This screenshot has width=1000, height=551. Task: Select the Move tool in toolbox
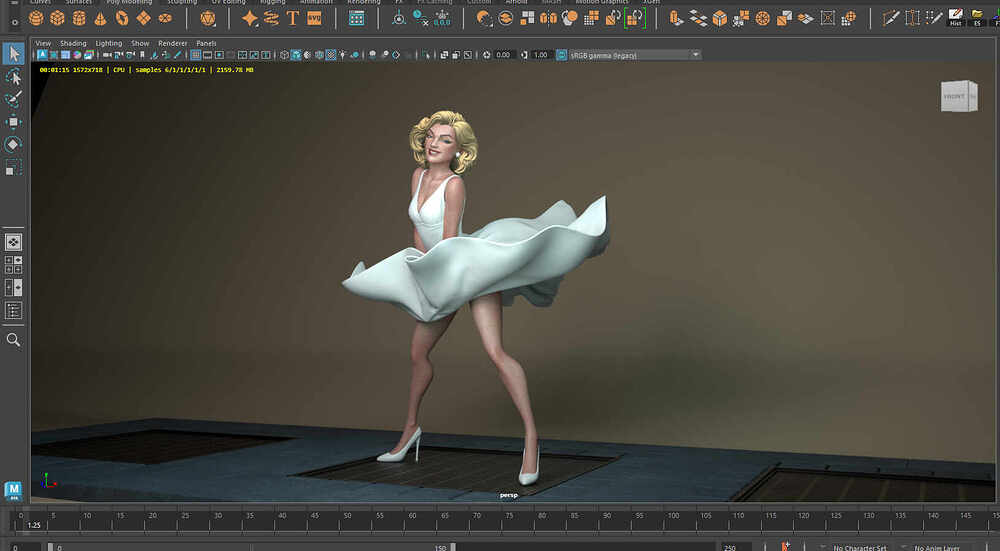coord(13,122)
